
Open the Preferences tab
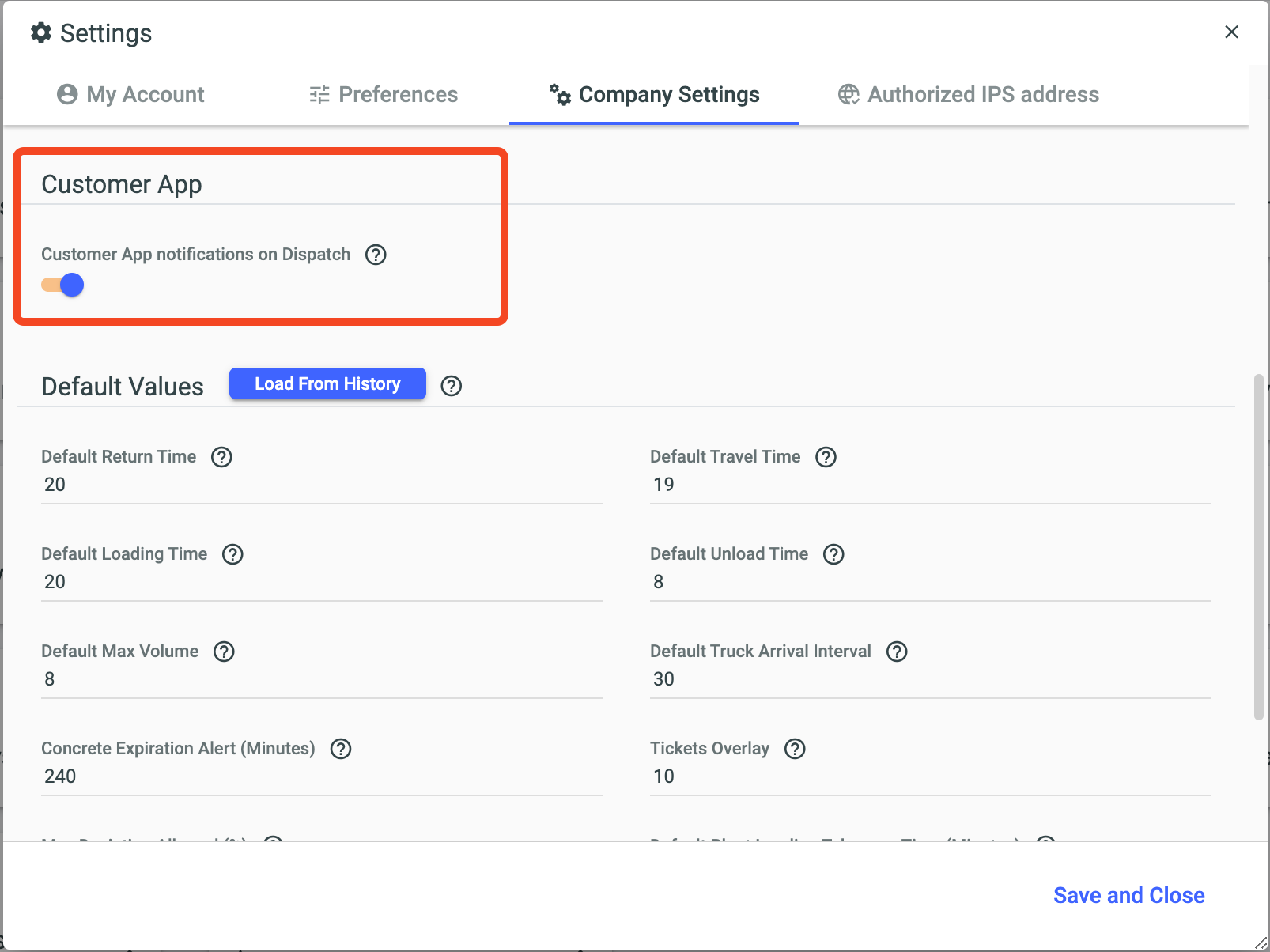(x=384, y=95)
